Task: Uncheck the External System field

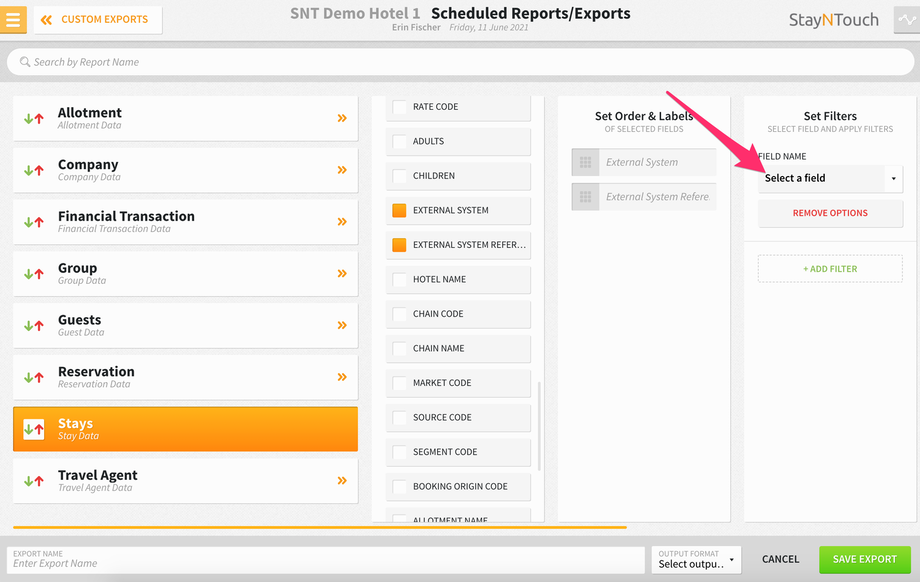Action: 399,210
